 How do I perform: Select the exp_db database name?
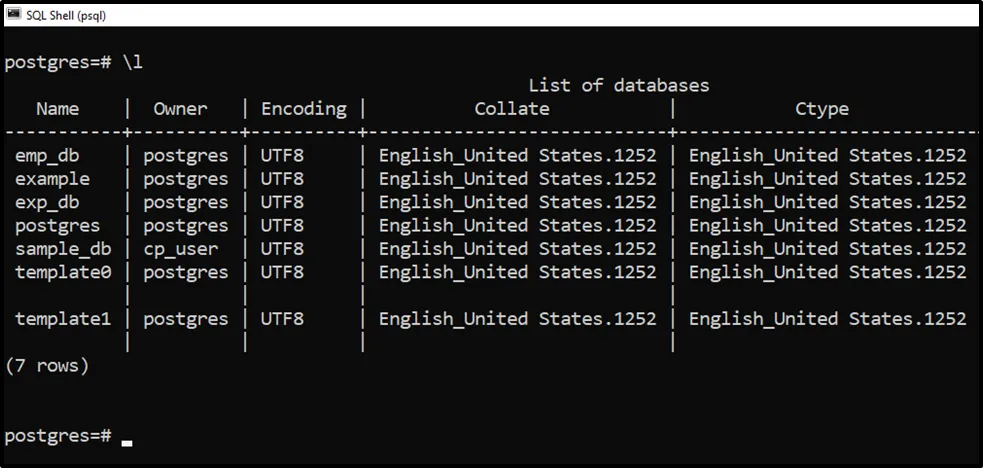click(x=47, y=202)
